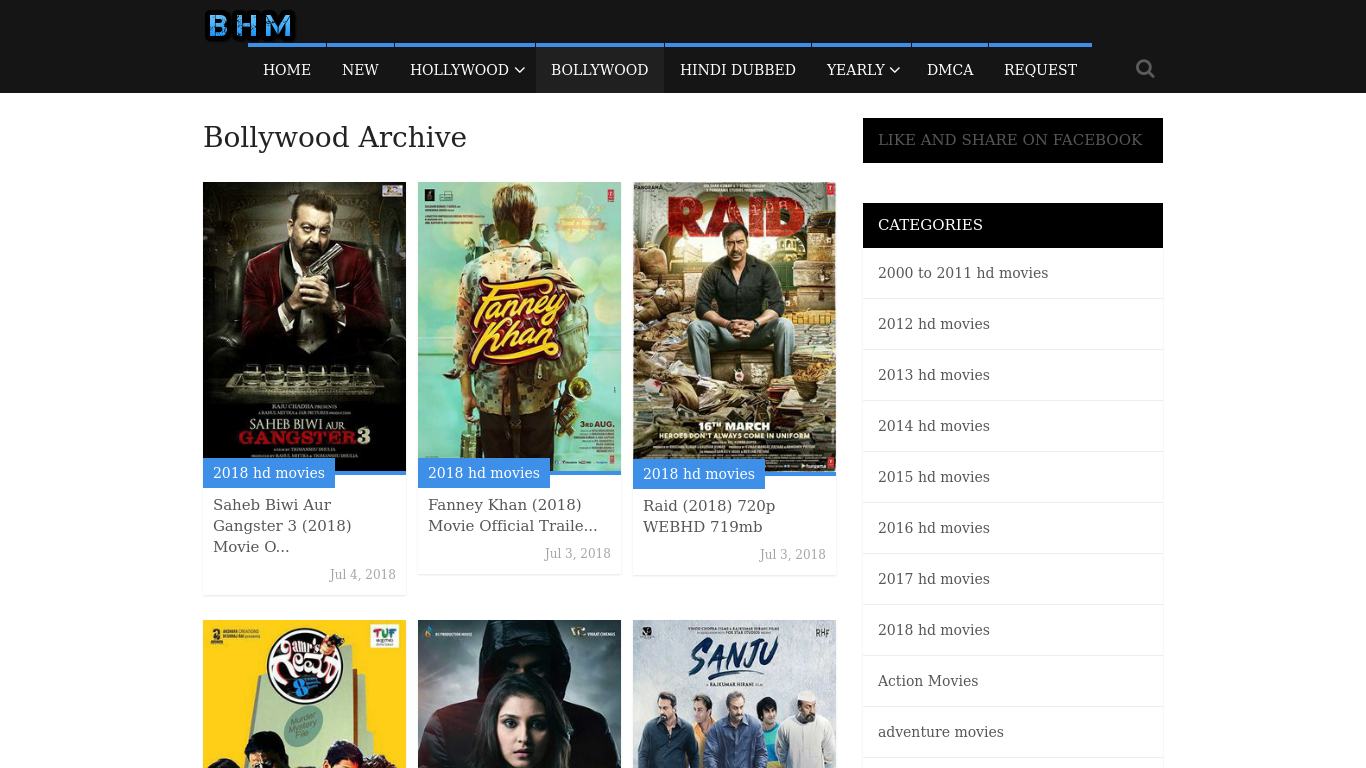
Task: Open 2015 hd movies category
Action: (x=934, y=477)
